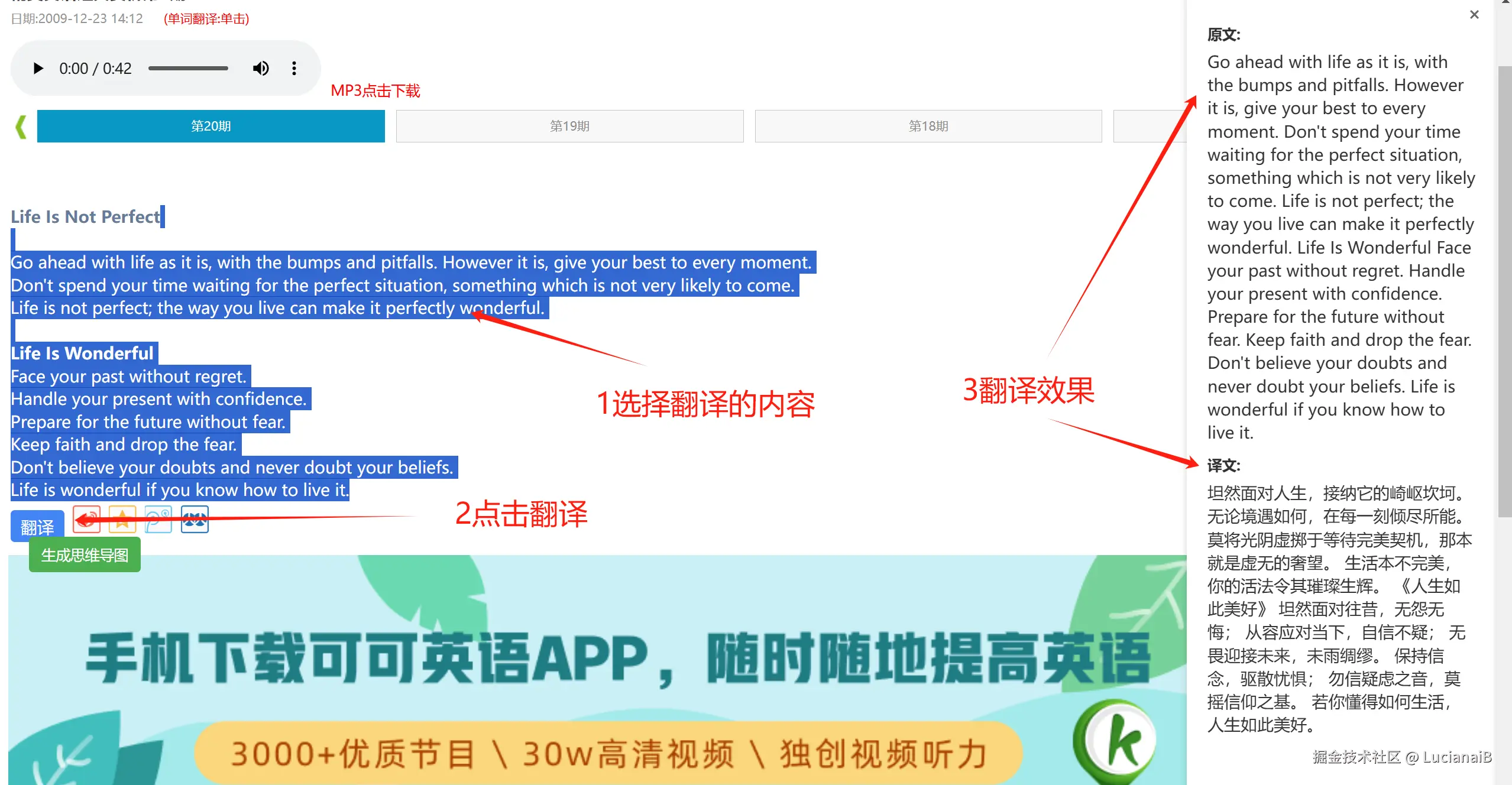Share via the red Weibo icon
Image resolution: width=1512 pixels, height=785 pixels.
click(x=87, y=520)
